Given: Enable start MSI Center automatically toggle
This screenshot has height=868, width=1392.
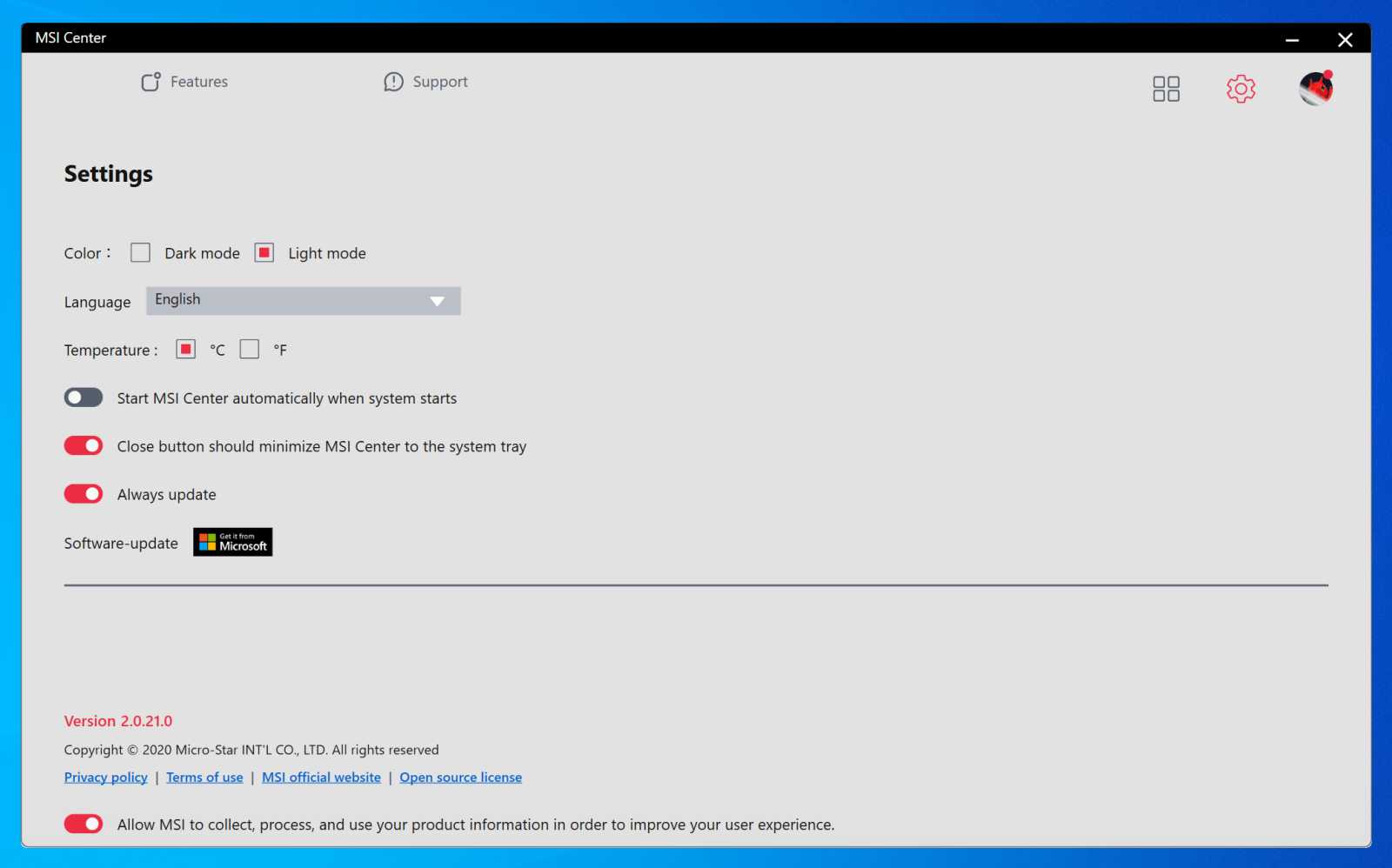Looking at the screenshot, I should 84,397.
